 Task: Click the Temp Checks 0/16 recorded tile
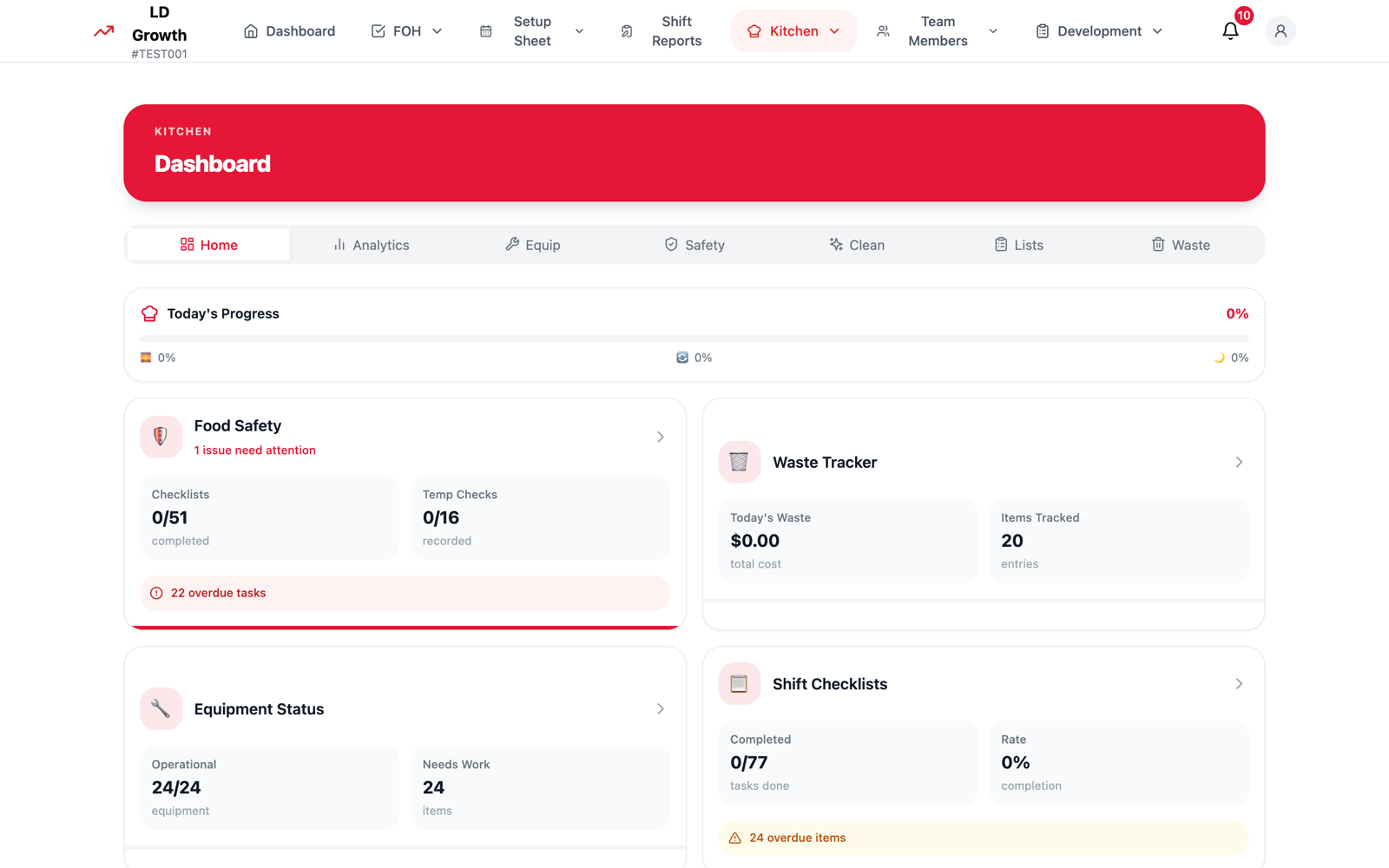coord(540,517)
